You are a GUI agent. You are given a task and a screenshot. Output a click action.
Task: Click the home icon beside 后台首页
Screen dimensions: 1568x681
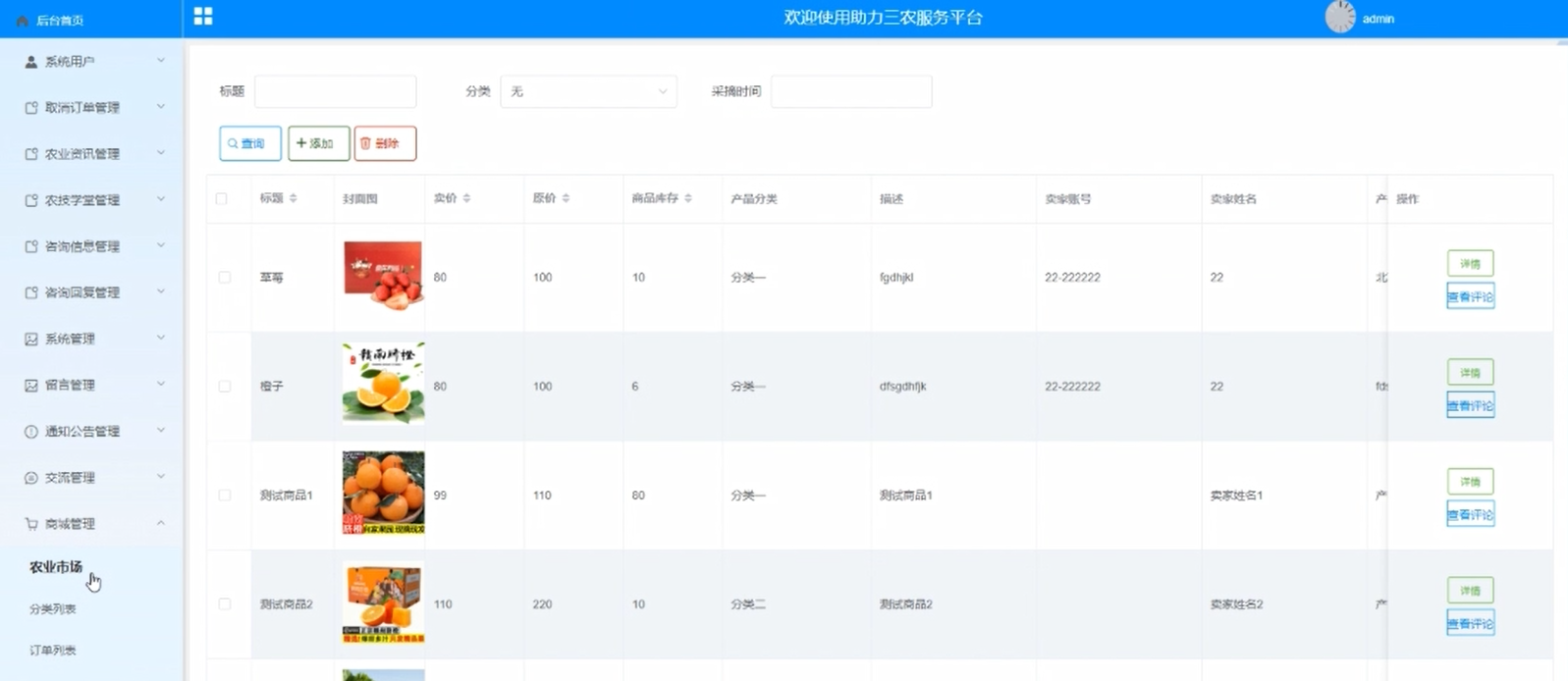coord(23,21)
